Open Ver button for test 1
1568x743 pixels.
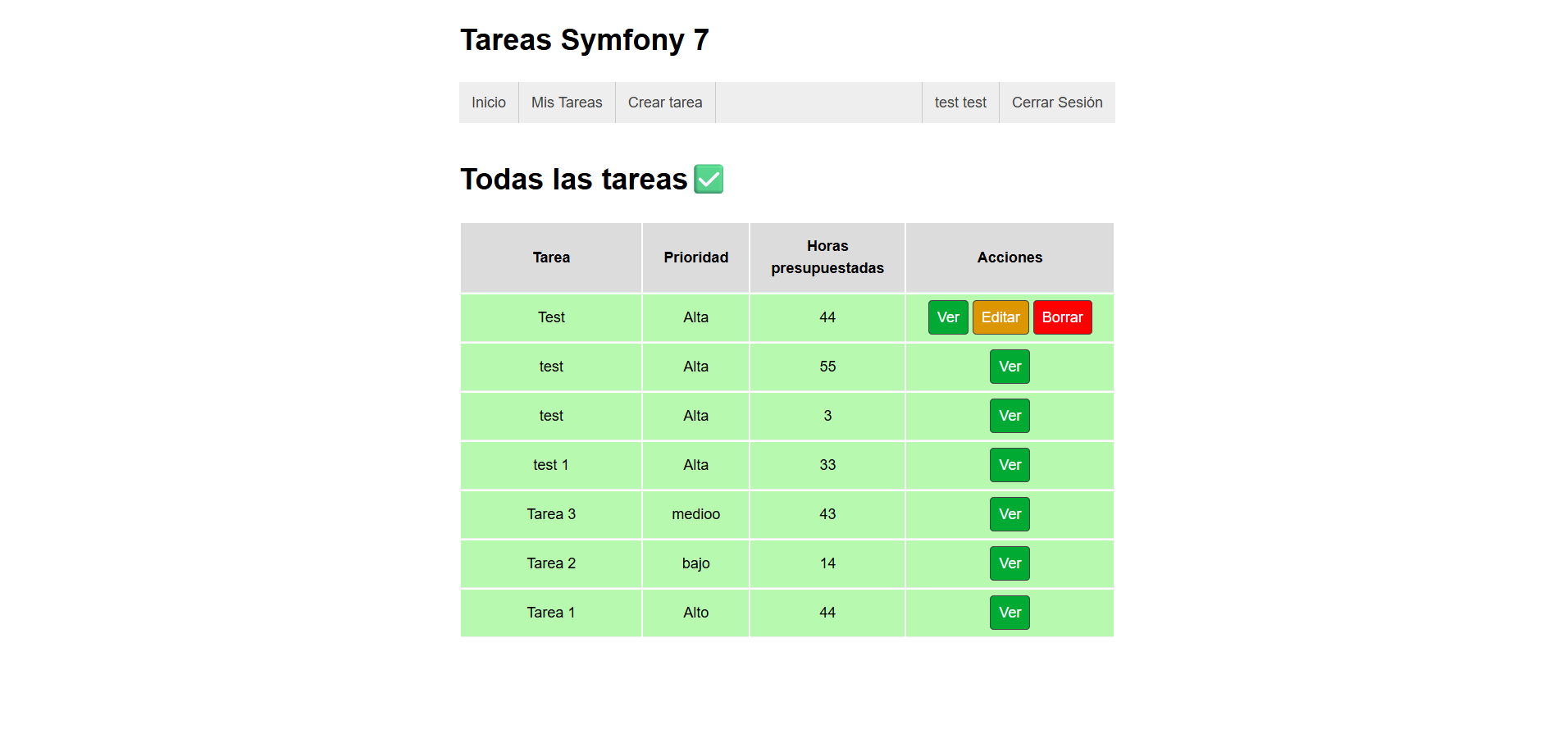(x=1010, y=465)
